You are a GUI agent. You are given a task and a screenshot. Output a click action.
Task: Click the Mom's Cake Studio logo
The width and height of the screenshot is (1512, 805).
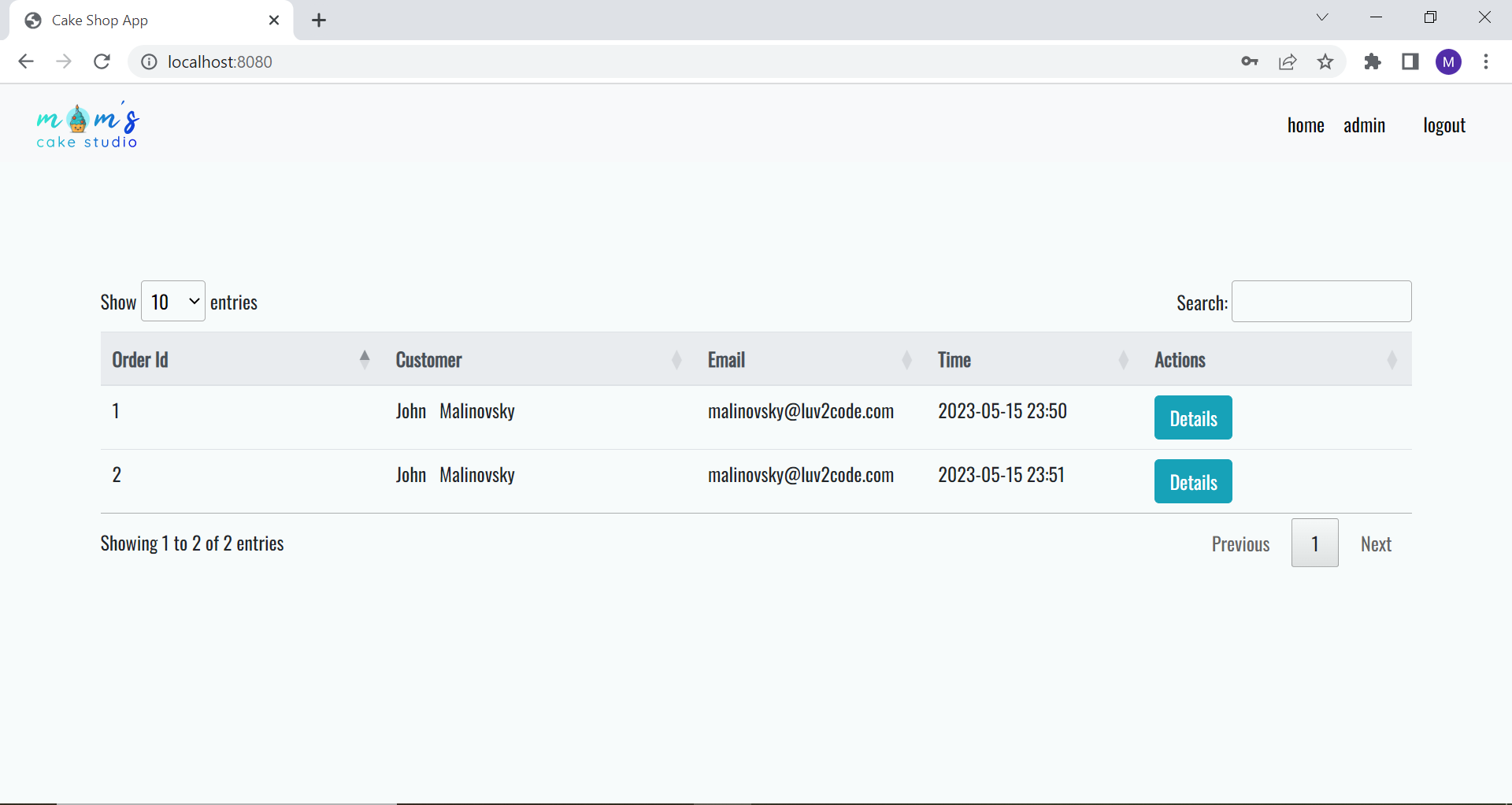click(x=87, y=124)
